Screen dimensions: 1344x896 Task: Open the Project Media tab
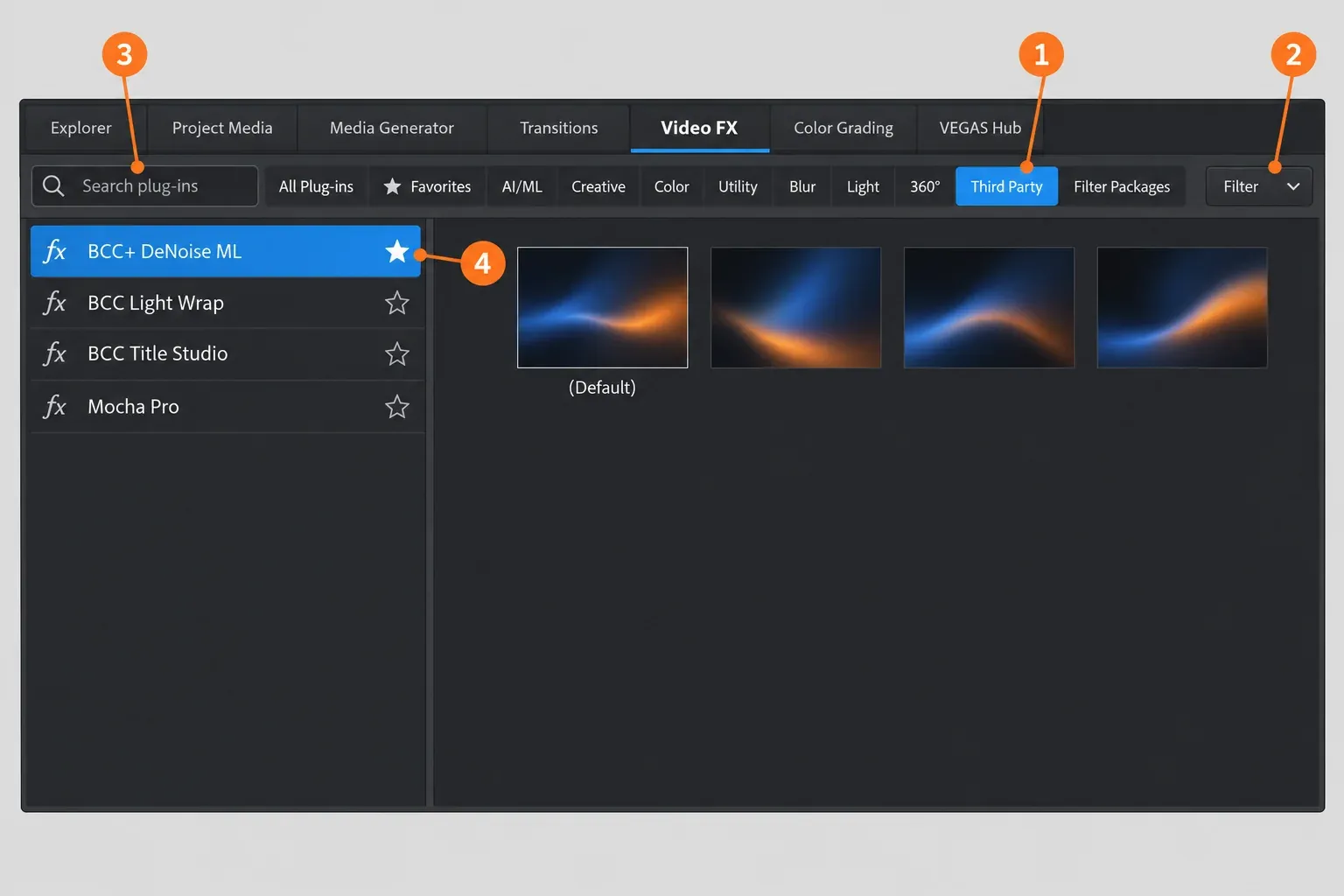click(x=222, y=128)
